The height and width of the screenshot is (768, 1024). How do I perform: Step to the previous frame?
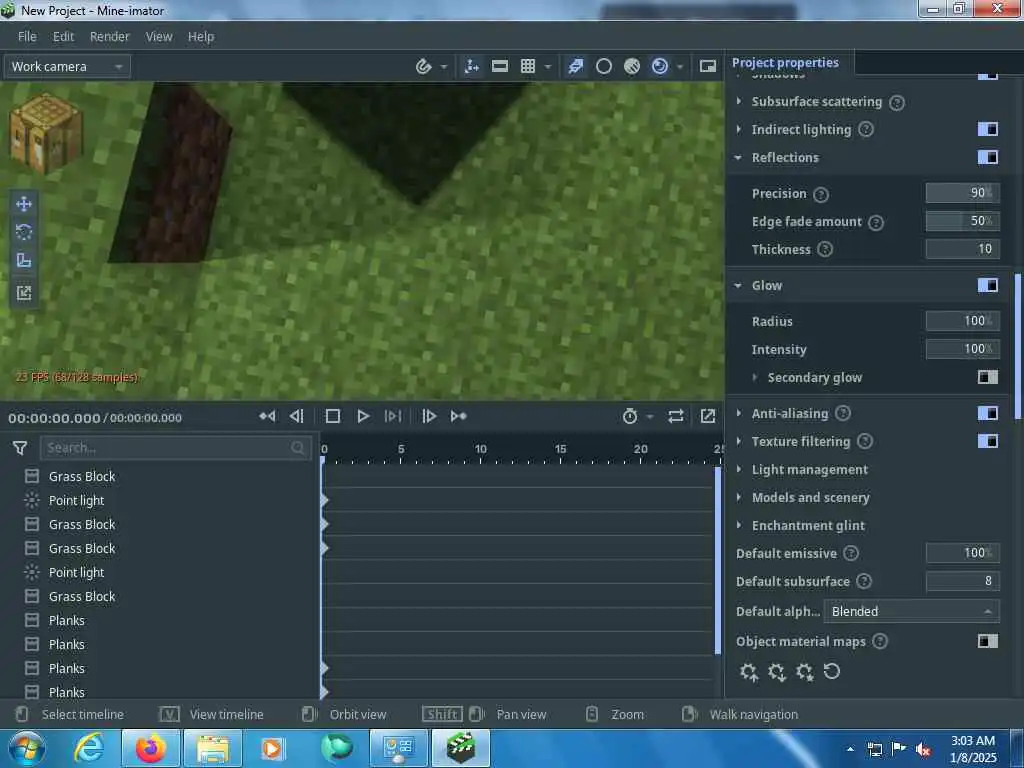click(x=297, y=416)
